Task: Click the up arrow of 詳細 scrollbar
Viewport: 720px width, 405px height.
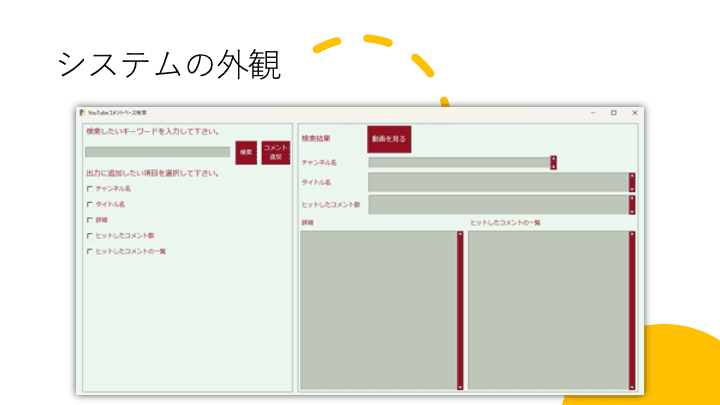Action: 460,234
